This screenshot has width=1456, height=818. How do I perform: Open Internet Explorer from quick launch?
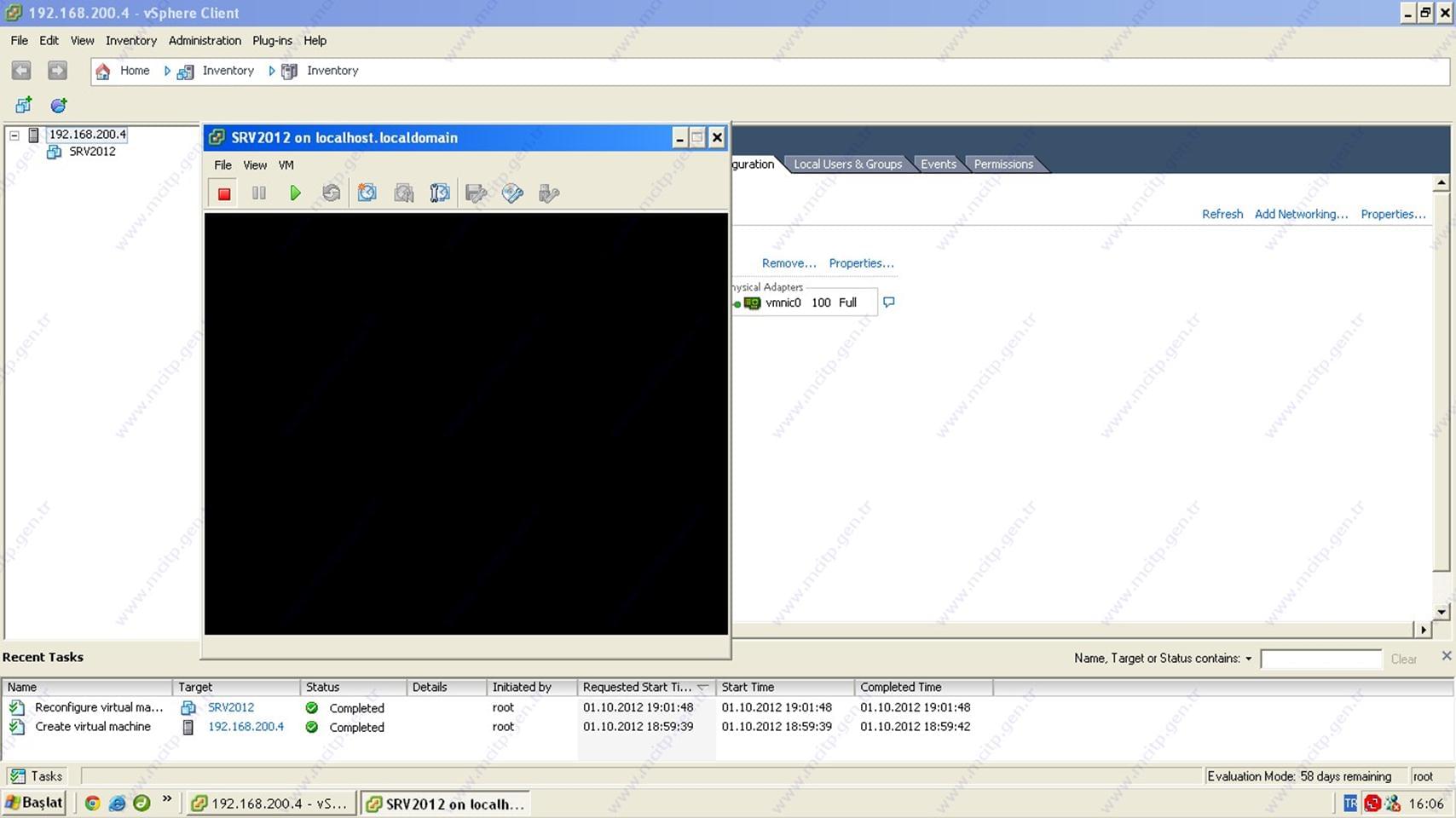click(117, 803)
